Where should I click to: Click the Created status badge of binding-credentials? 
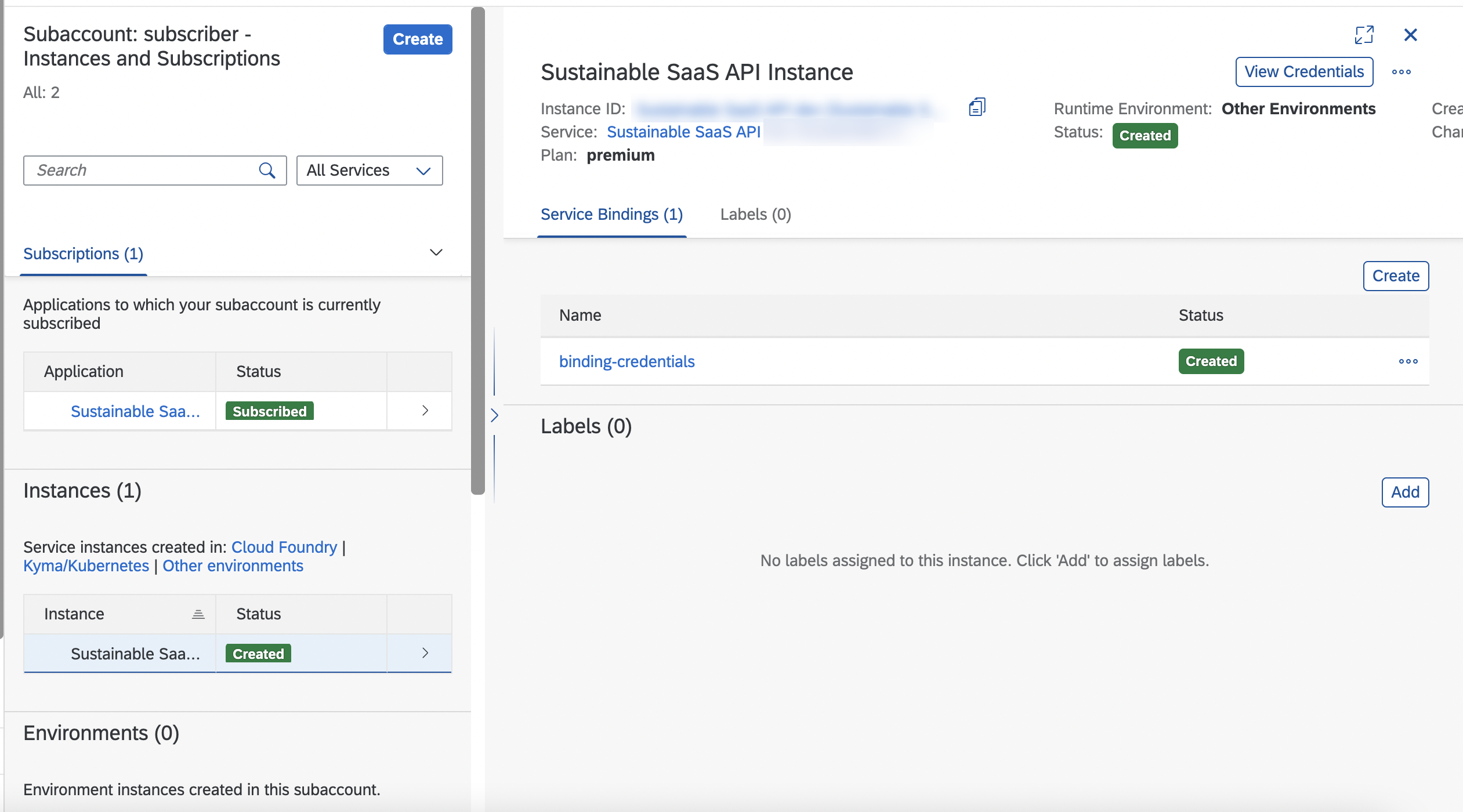pos(1211,361)
